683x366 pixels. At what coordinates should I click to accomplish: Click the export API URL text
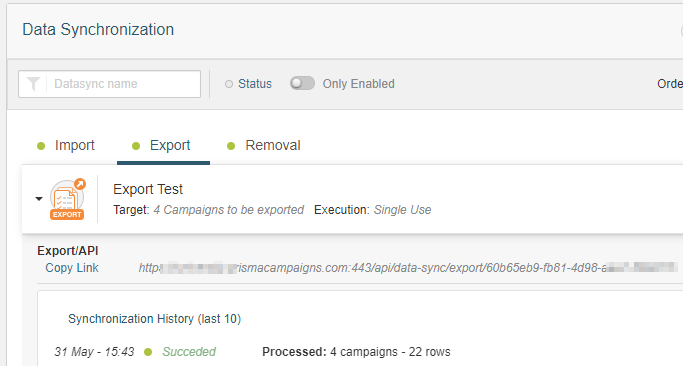point(408,268)
